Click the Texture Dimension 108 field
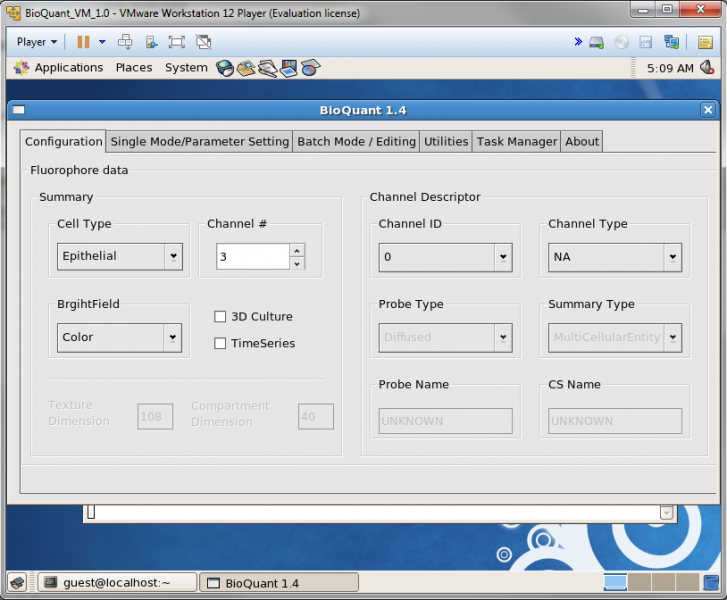This screenshot has height=600, width=727. (155, 416)
